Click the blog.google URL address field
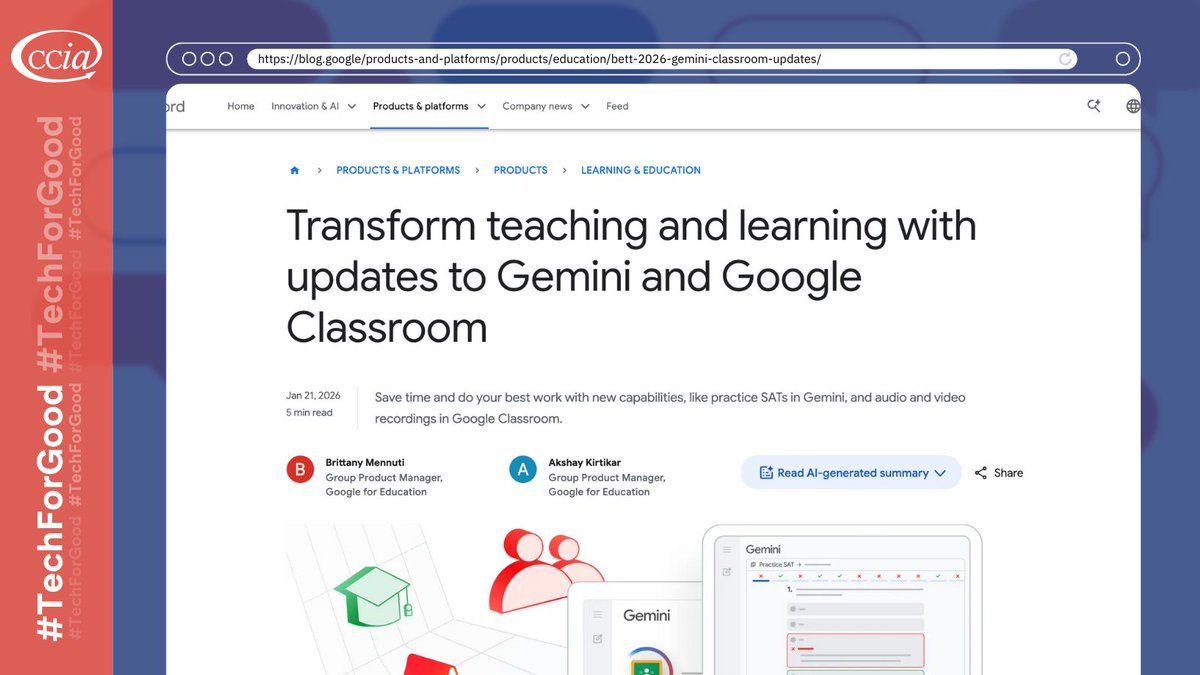 [664, 59]
